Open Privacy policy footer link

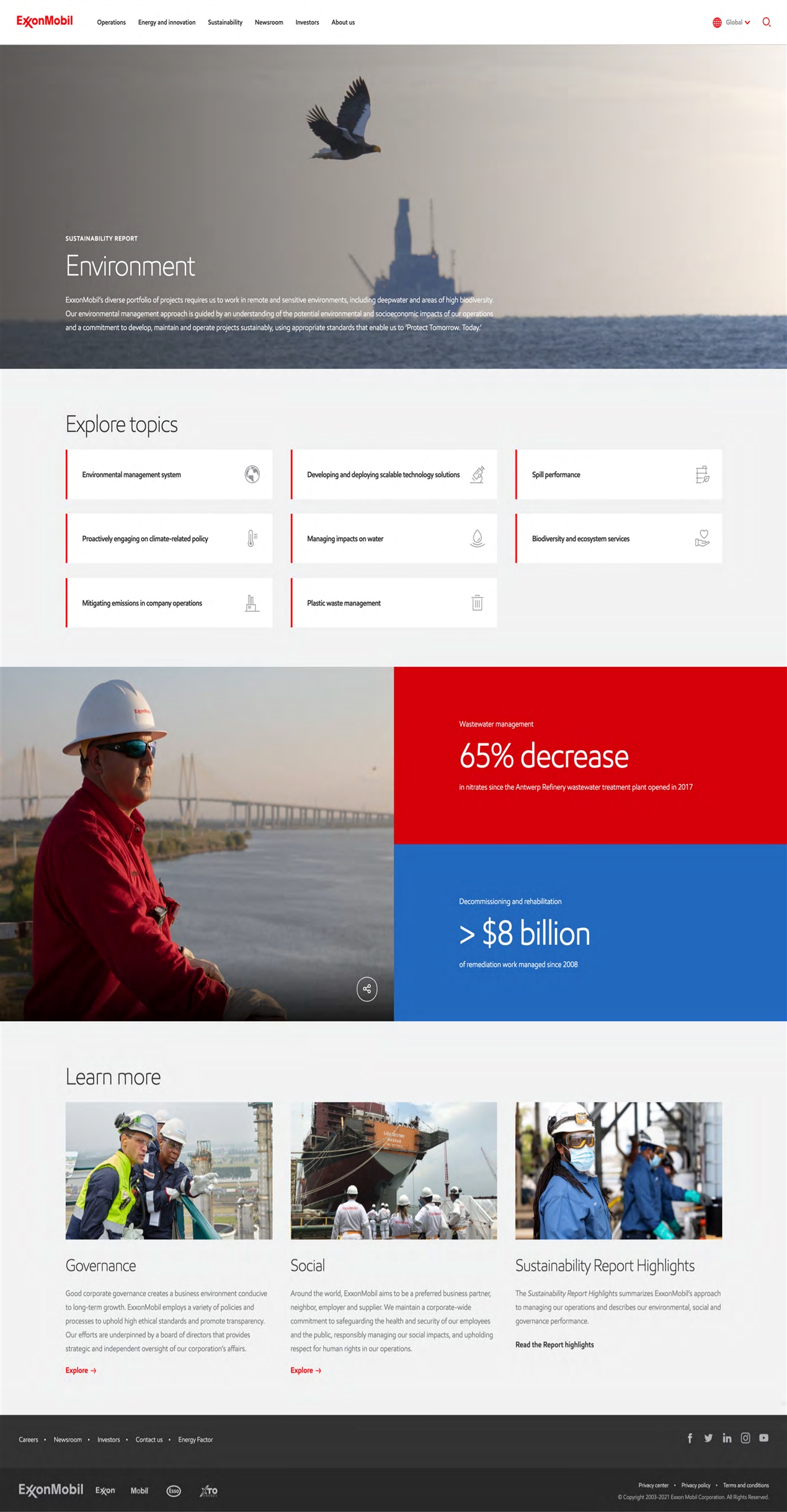click(695, 1485)
